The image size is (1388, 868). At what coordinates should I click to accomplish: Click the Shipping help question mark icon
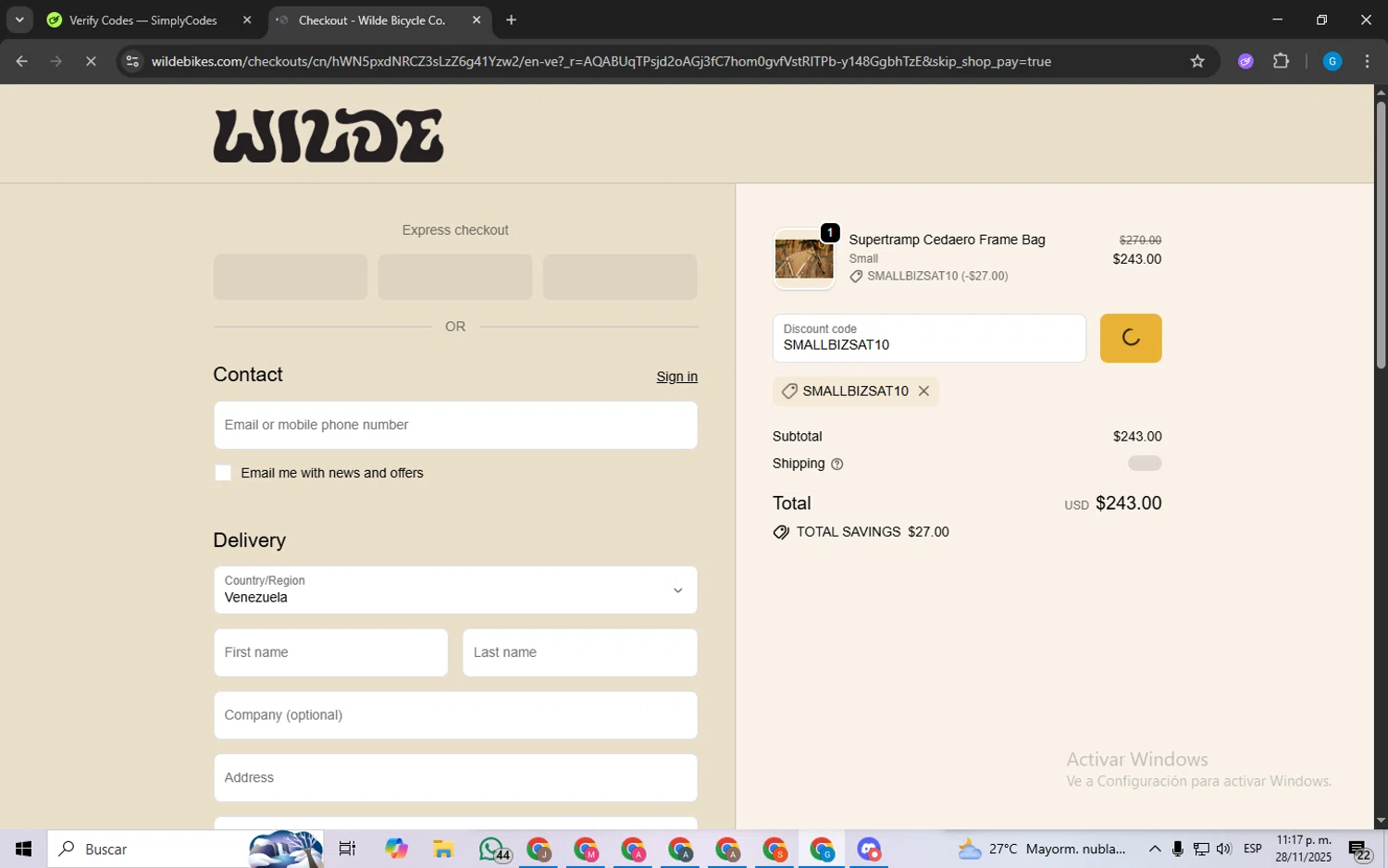tap(837, 465)
